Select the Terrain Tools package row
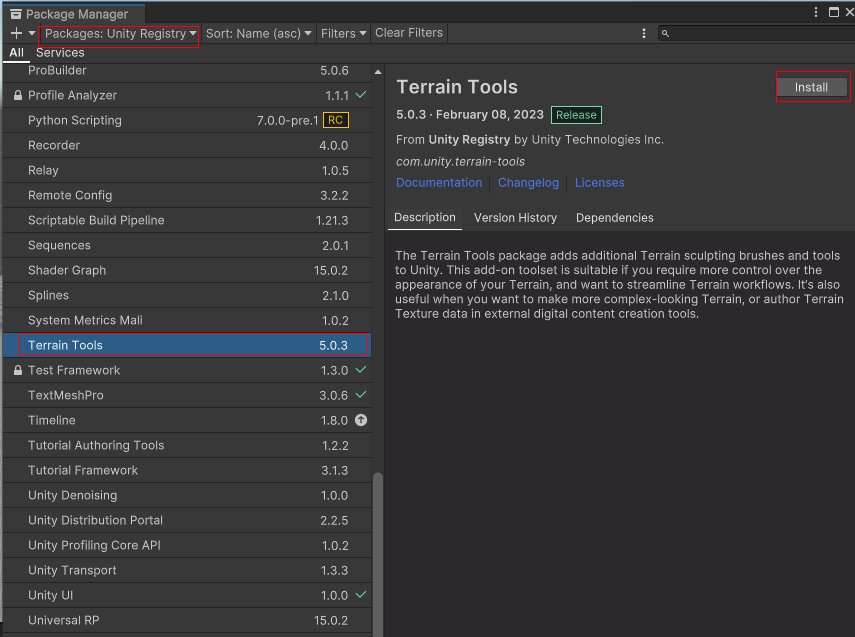The width and height of the screenshot is (855, 637). (x=187, y=345)
